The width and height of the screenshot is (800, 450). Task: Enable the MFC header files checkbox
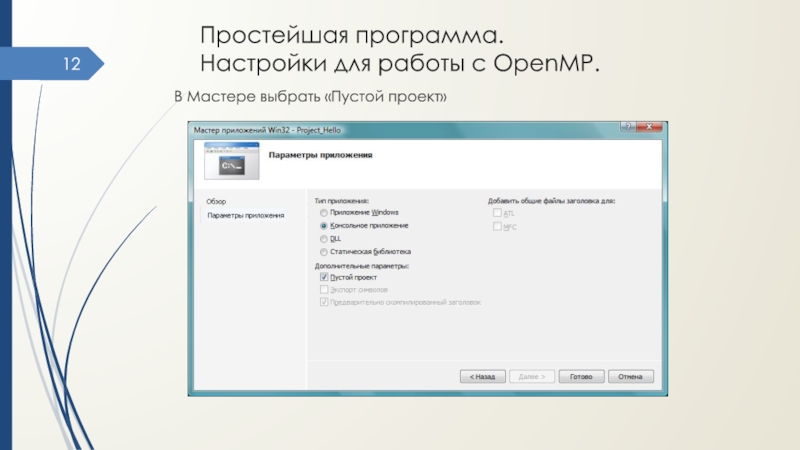[496, 227]
